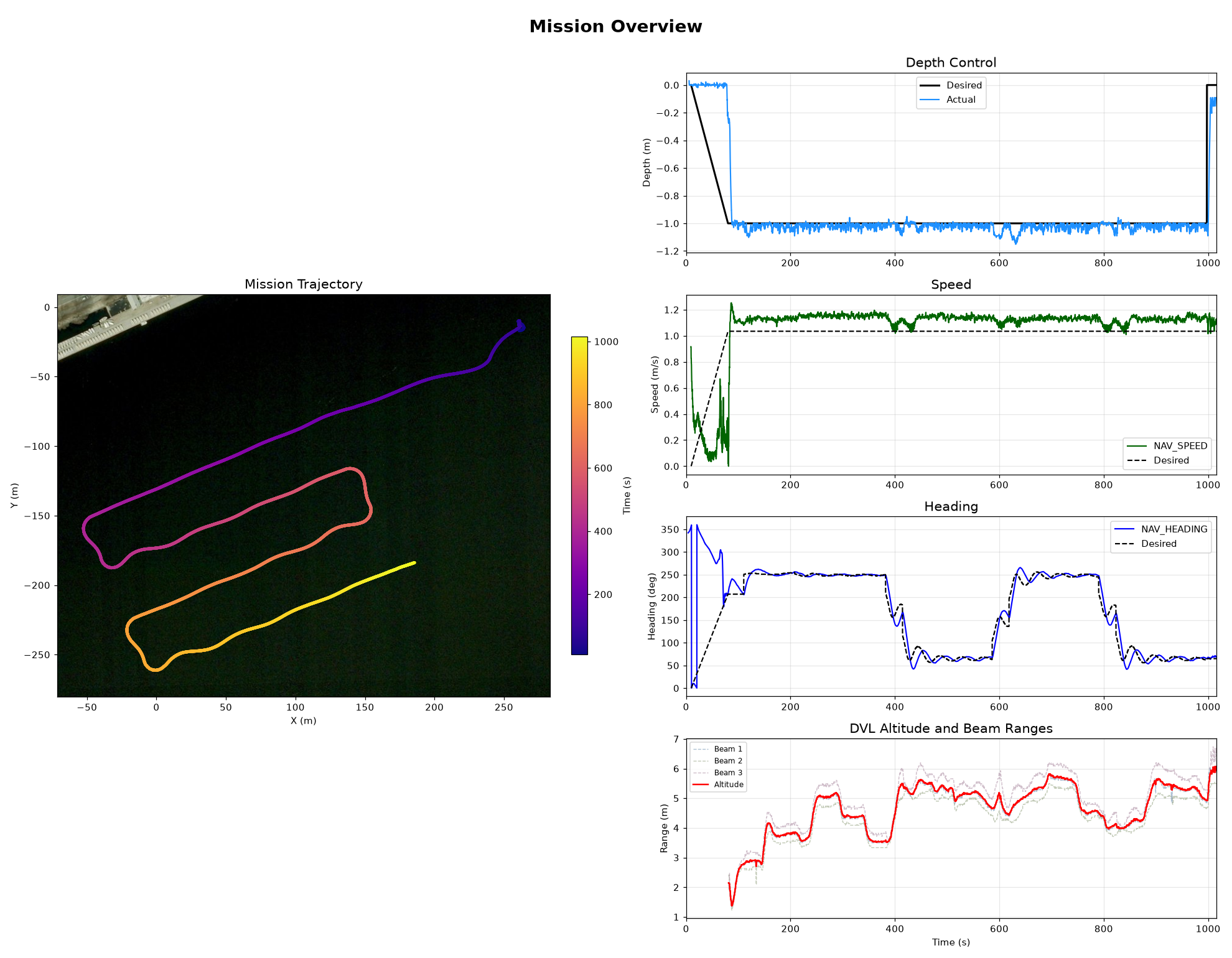Click the yellow end of the trajectory
This screenshot has width=1232, height=958.
(x=413, y=563)
